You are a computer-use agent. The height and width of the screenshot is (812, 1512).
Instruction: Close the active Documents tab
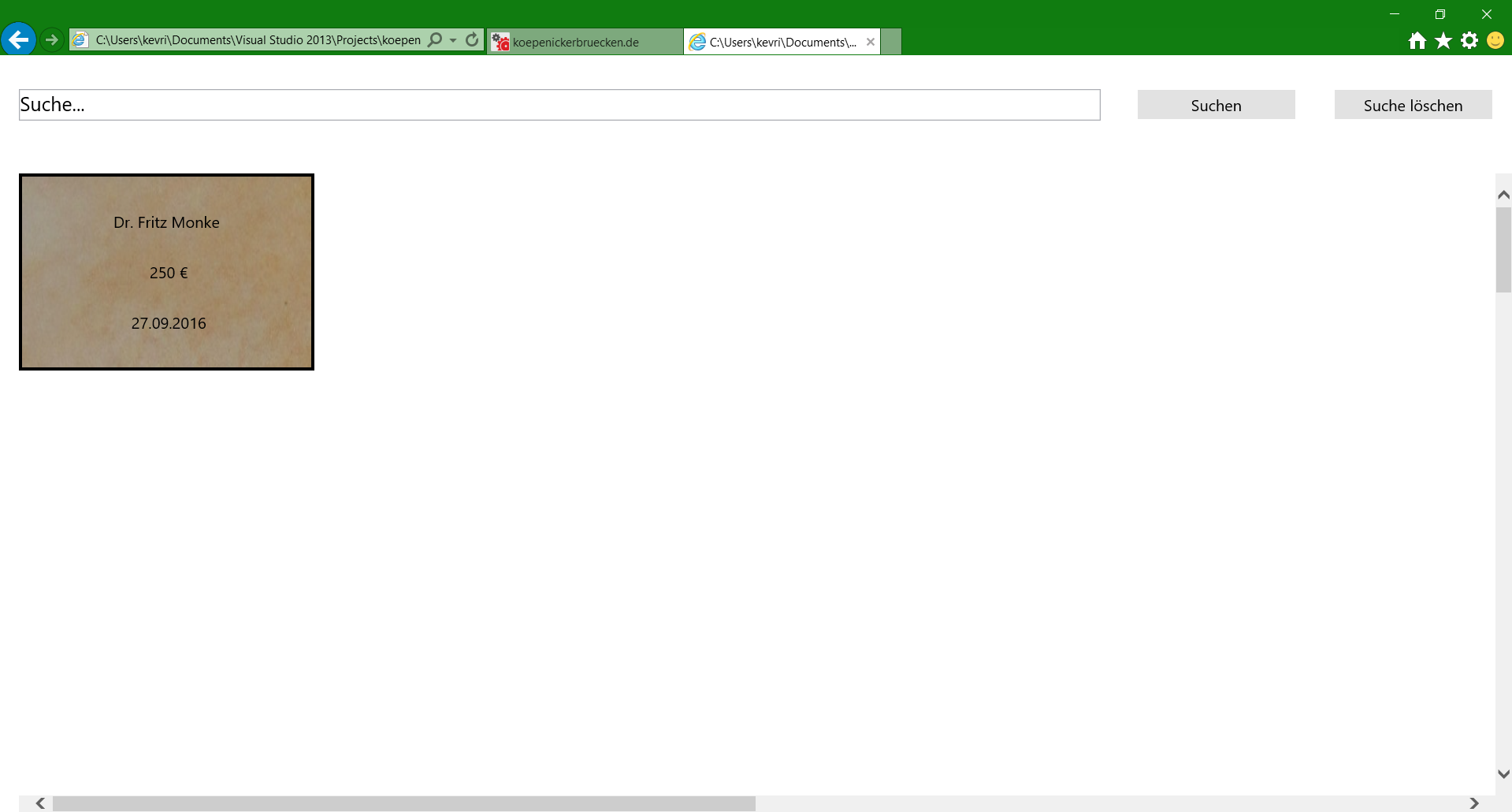pos(871,42)
